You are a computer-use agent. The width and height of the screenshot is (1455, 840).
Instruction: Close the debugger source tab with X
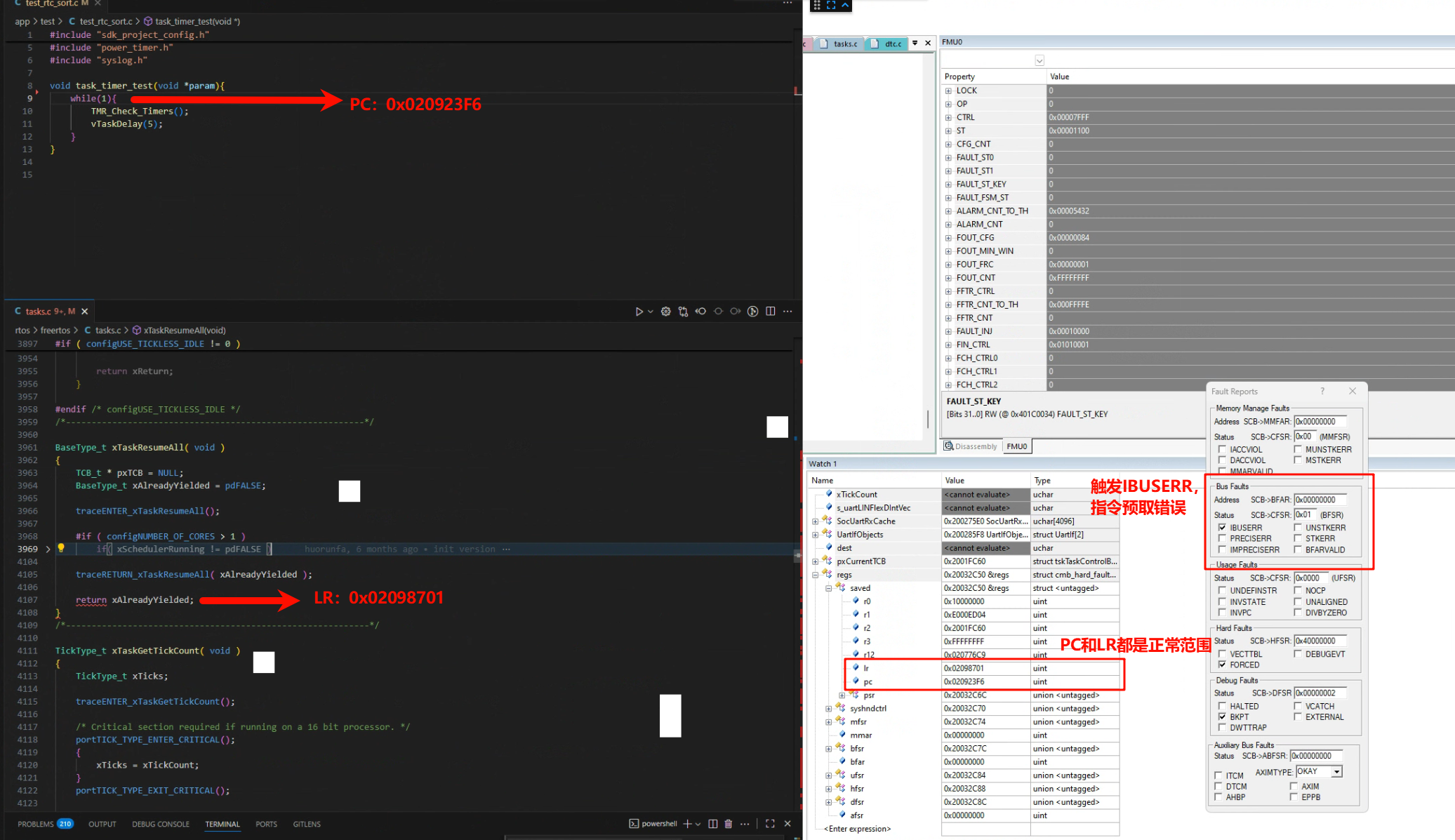coord(928,44)
